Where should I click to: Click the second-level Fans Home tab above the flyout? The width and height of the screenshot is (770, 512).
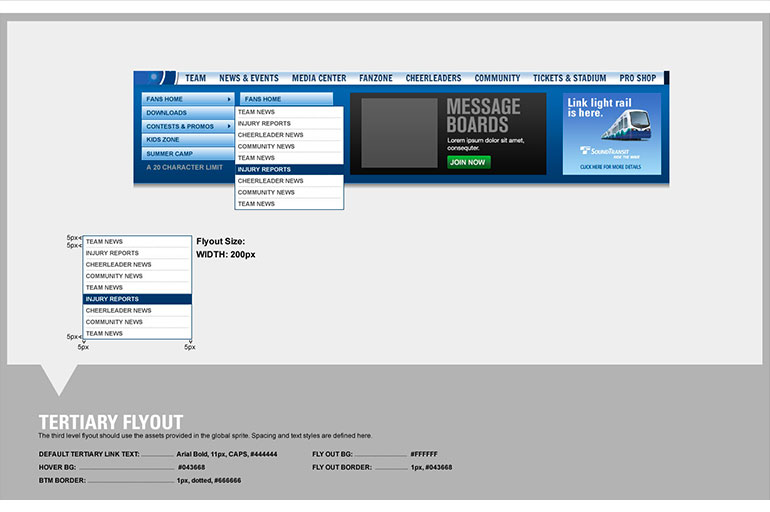pyautogui.click(x=285, y=99)
